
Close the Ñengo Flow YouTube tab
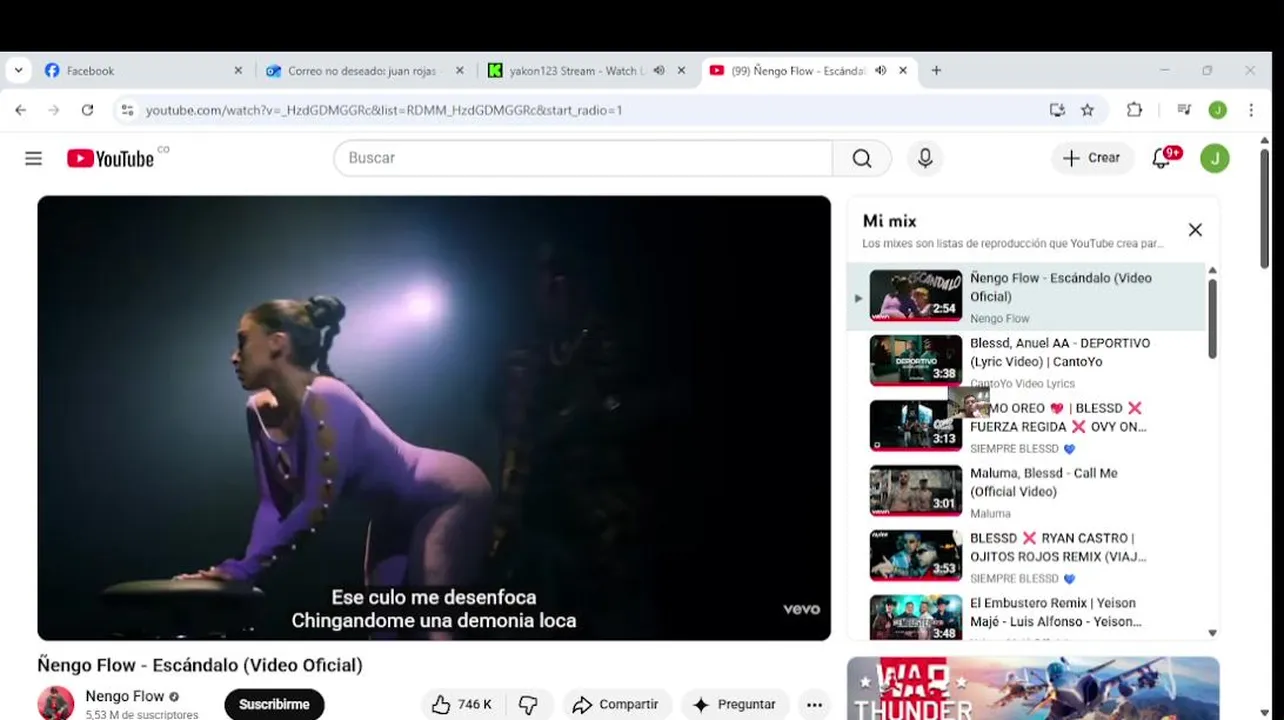(x=903, y=71)
